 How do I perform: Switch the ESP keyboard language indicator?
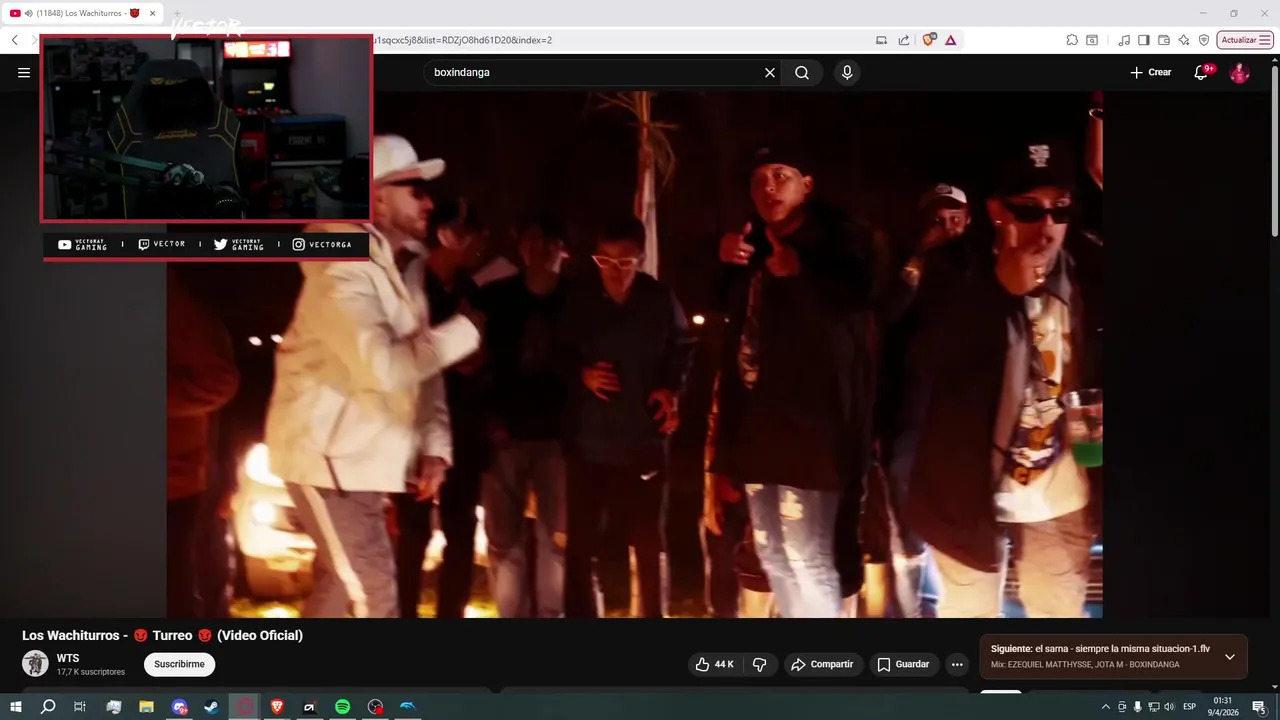pyautogui.click(x=1189, y=707)
